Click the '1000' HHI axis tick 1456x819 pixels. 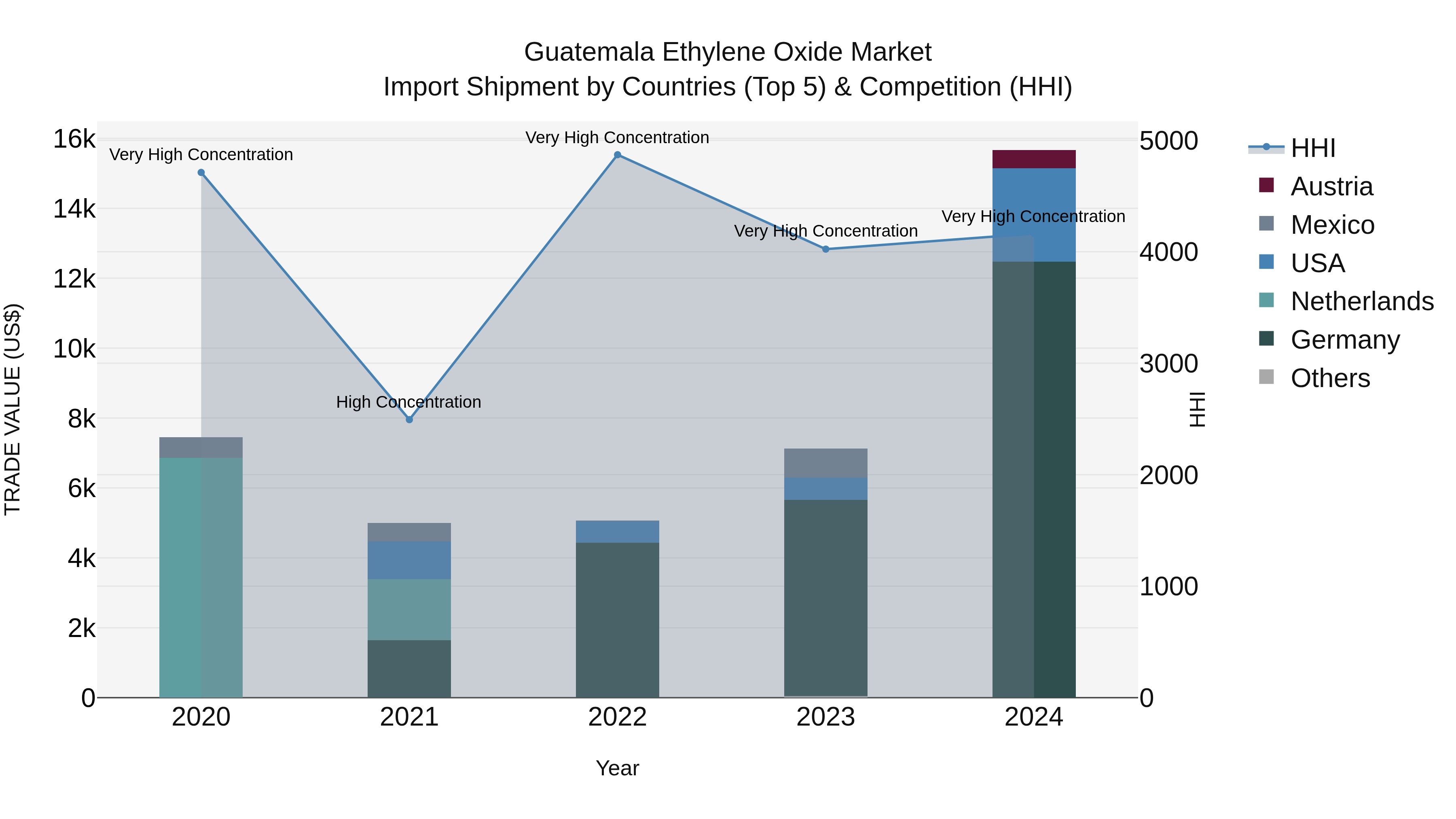point(1168,586)
